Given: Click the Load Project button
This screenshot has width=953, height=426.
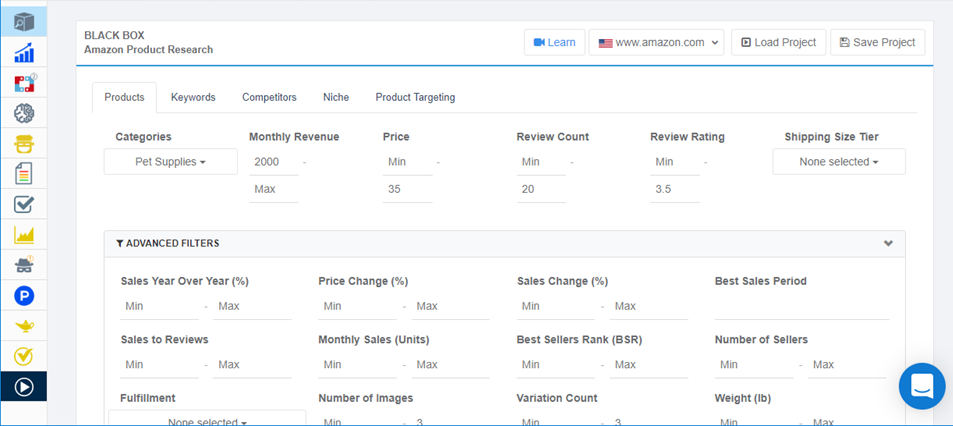Looking at the screenshot, I should click(779, 43).
